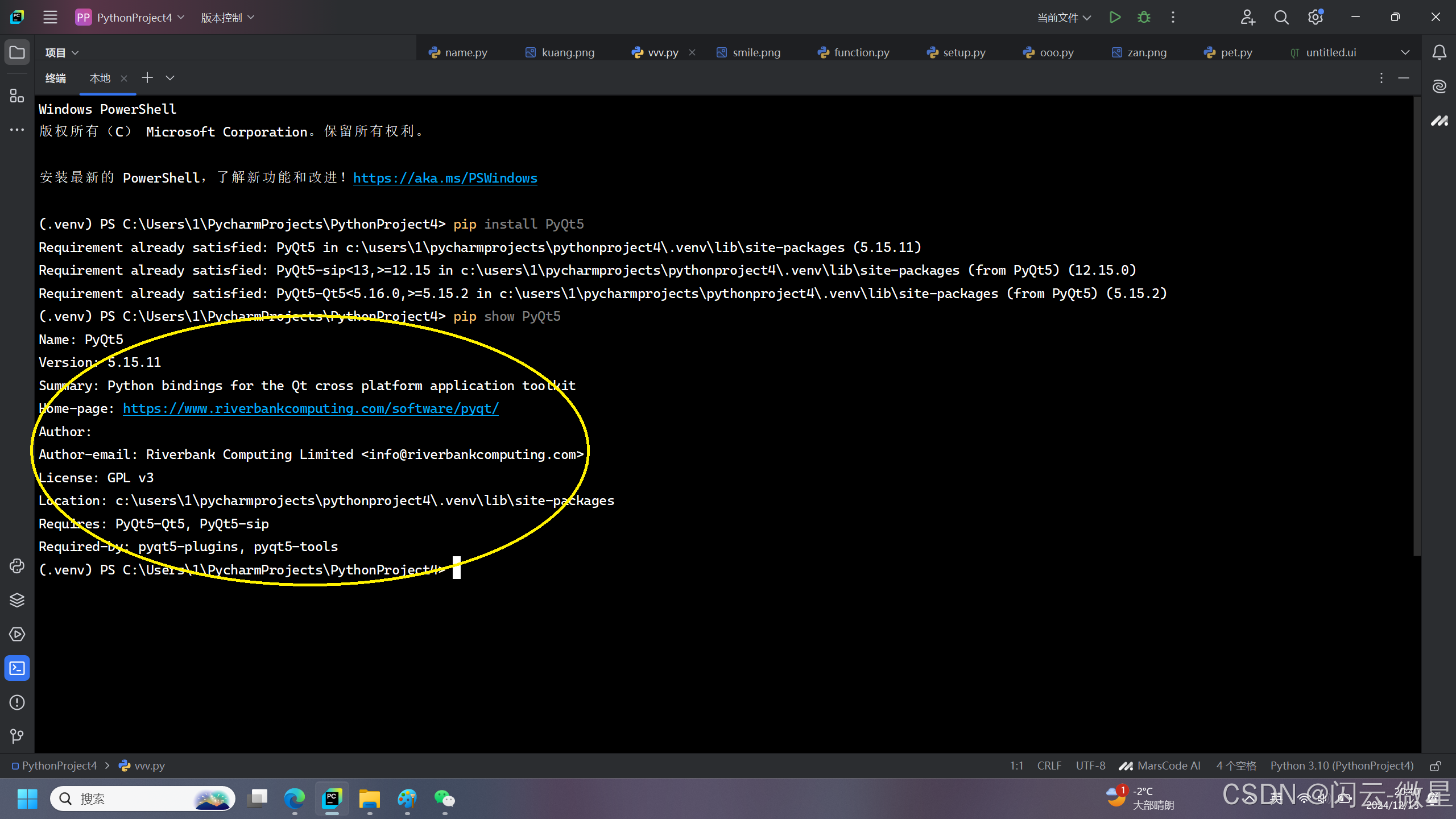Open the Python Packages tool window
Image resolution: width=1456 pixels, height=819 pixels.
17,600
